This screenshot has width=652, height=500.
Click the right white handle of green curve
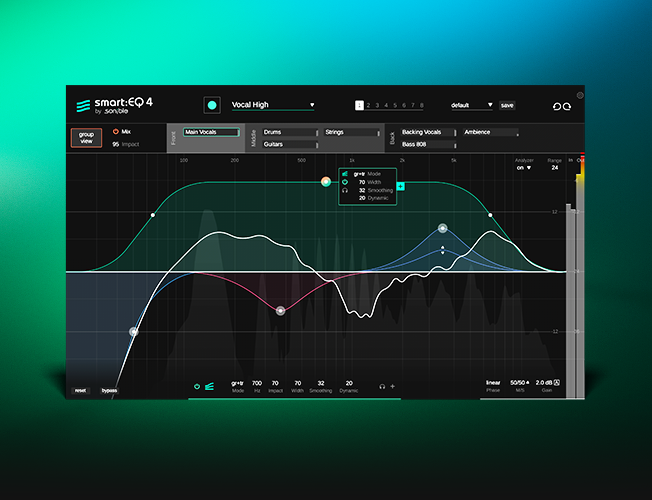(x=490, y=215)
